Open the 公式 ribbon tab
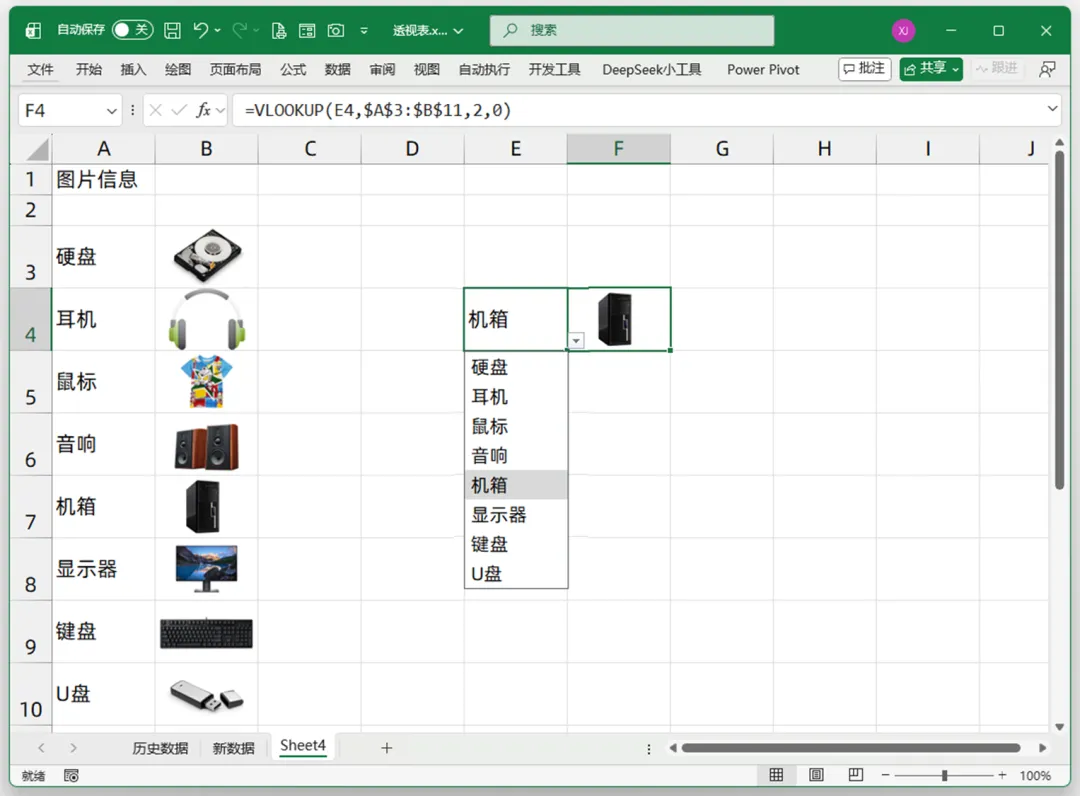The image size is (1080, 796). pos(293,70)
